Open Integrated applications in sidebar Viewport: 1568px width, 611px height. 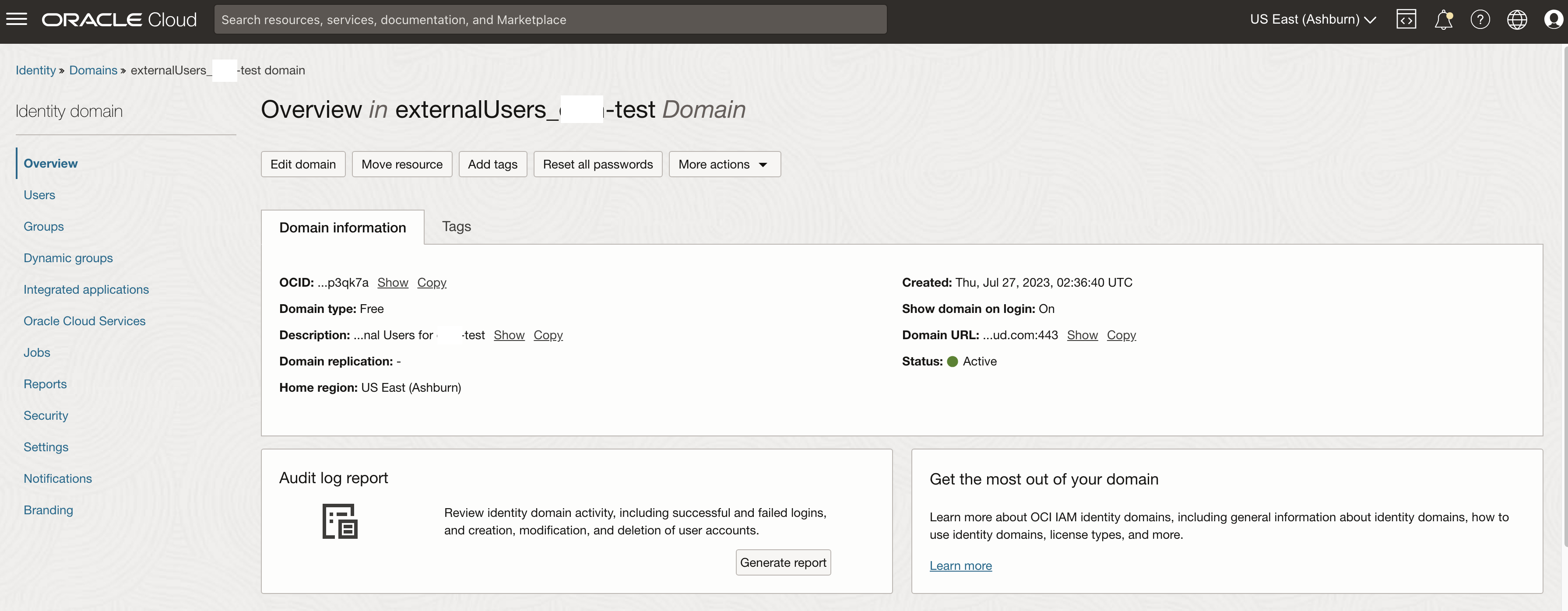(x=86, y=290)
